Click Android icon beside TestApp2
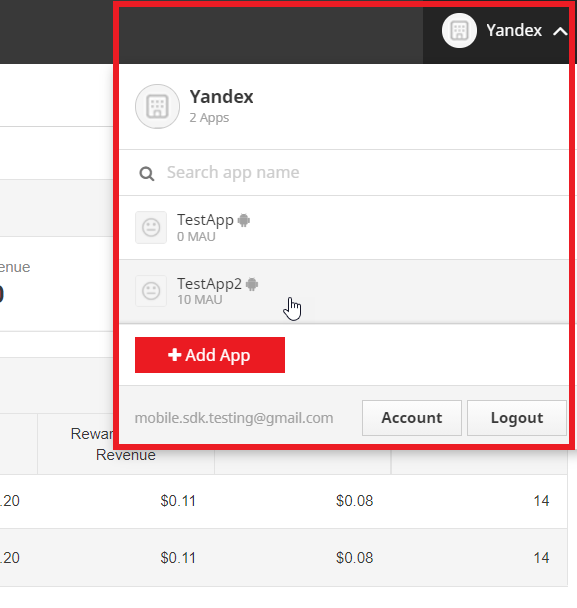 point(252,284)
